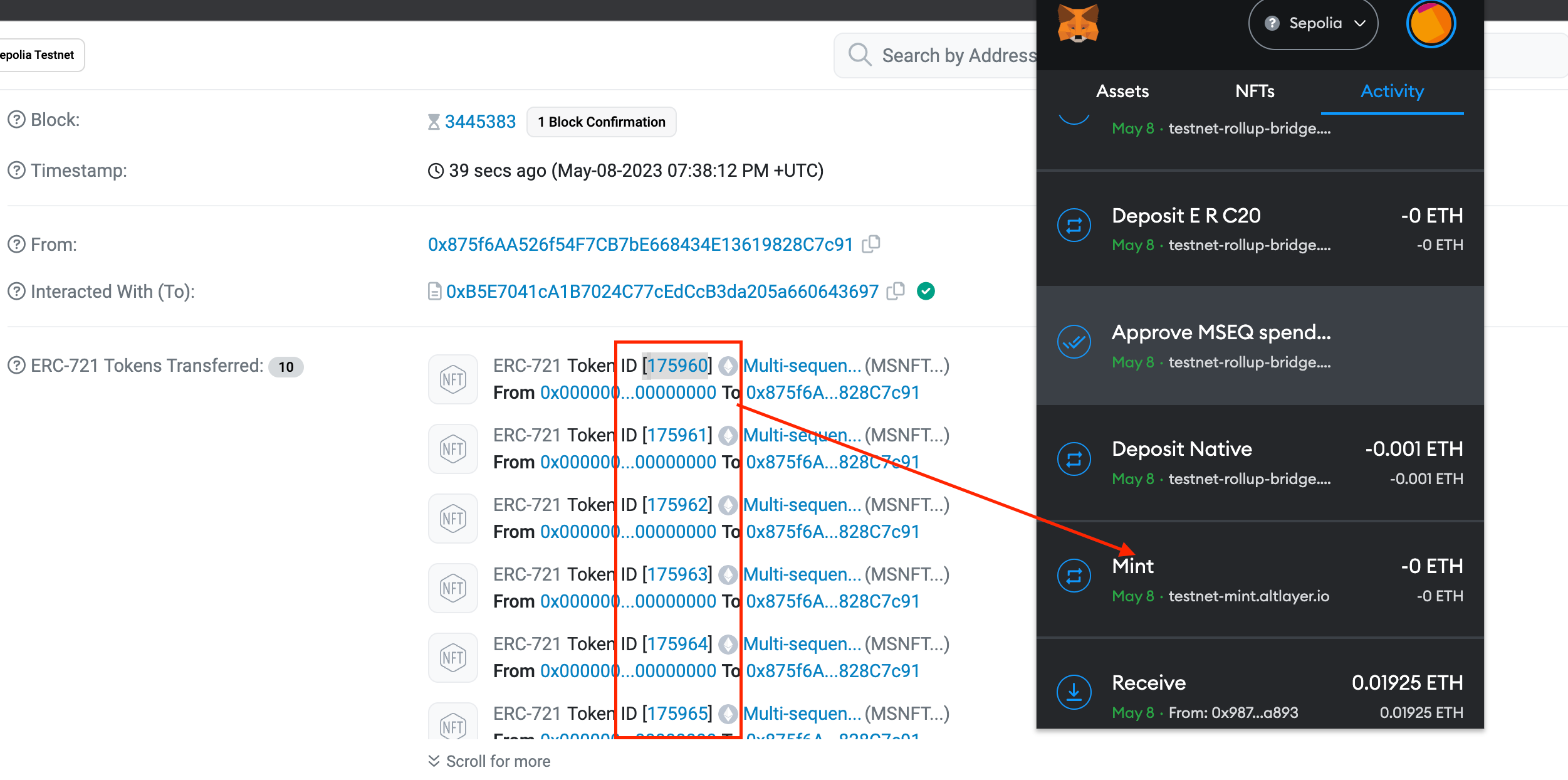
Task: Open the Approve MSEQ spend transaction
Action: [1260, 345]
